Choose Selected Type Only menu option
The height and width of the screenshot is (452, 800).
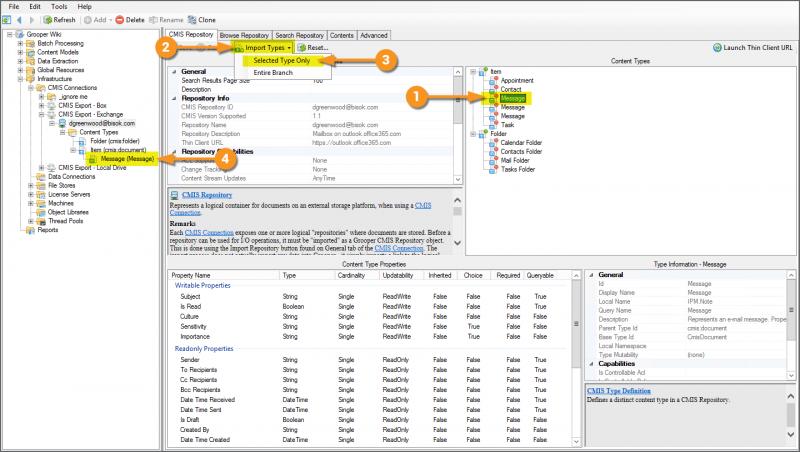click(x=281, y=61)
